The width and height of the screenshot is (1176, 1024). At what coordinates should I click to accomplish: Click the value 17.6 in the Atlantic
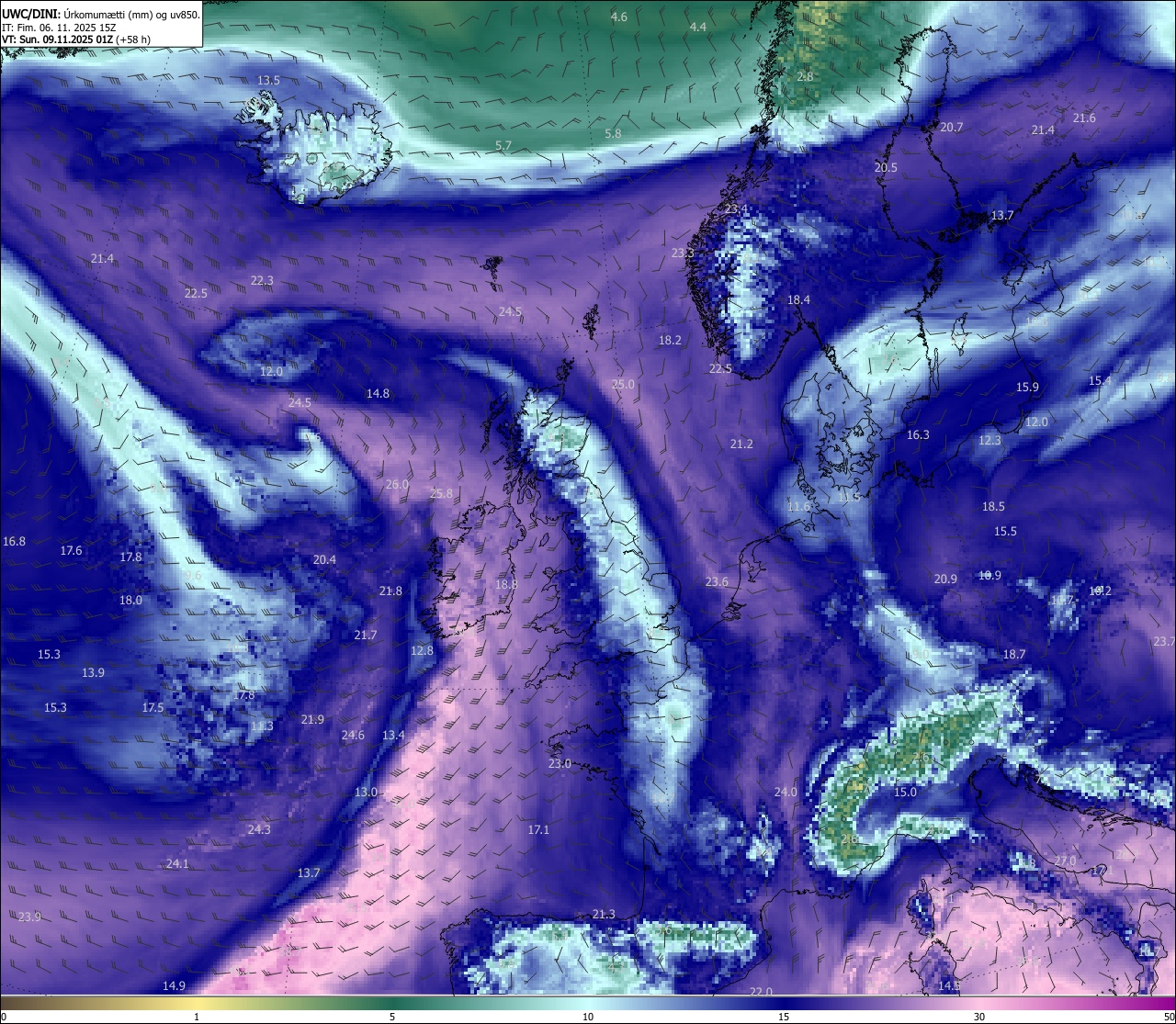click(71, 551)
